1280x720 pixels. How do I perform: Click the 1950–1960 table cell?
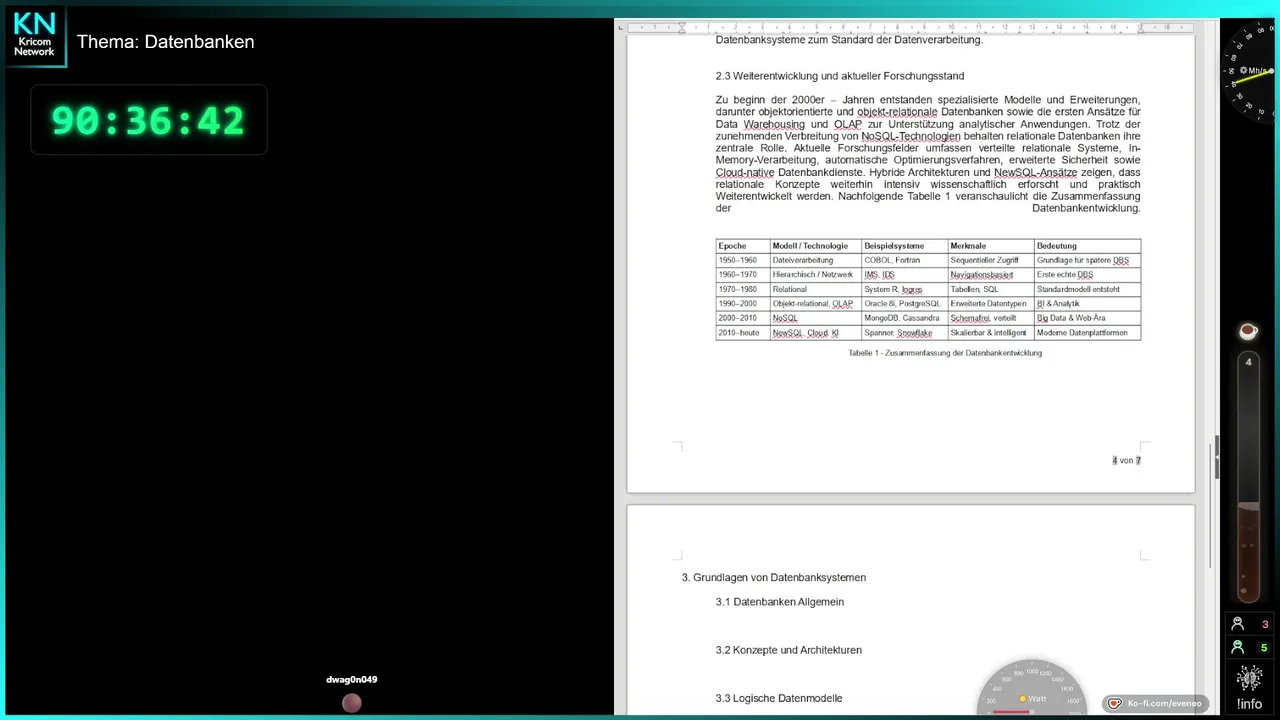[x=743, y=260]
